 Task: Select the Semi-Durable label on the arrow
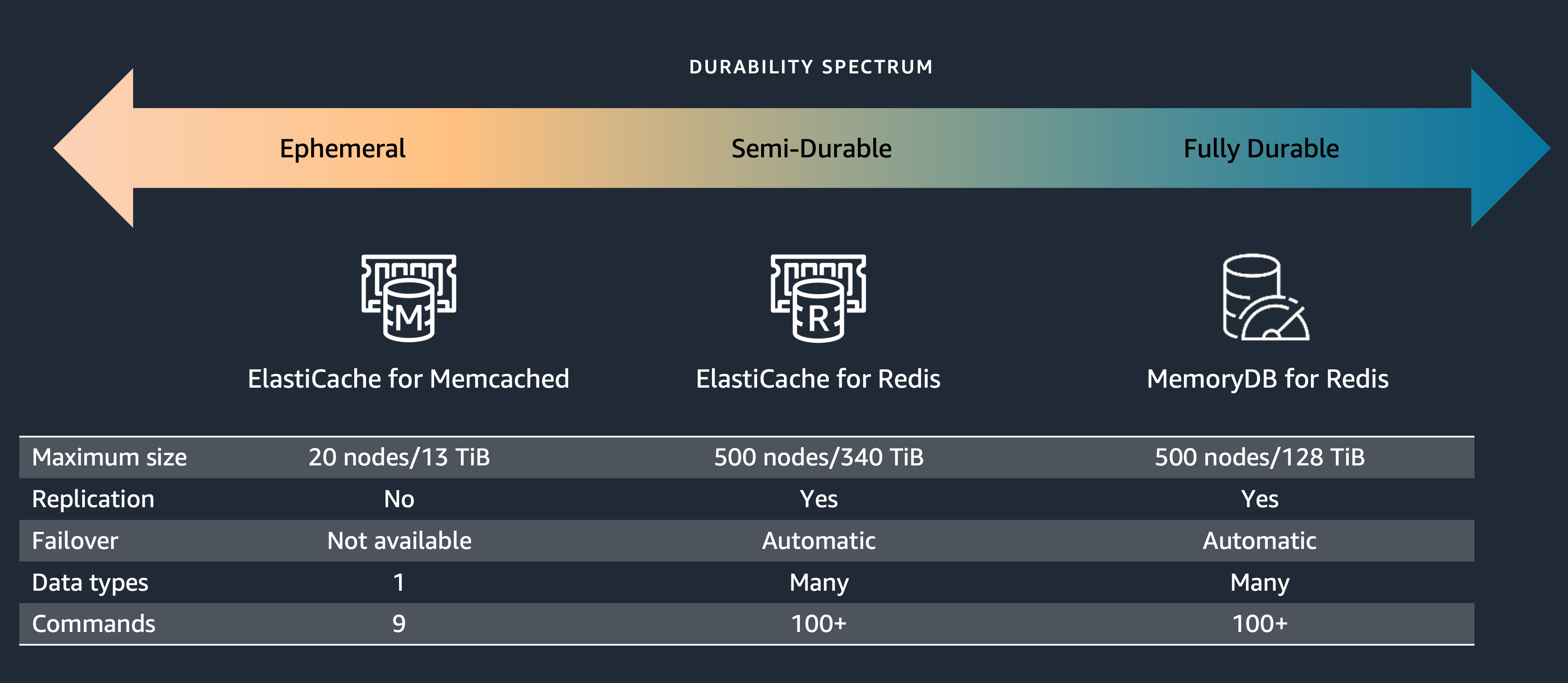coord(811,149)
